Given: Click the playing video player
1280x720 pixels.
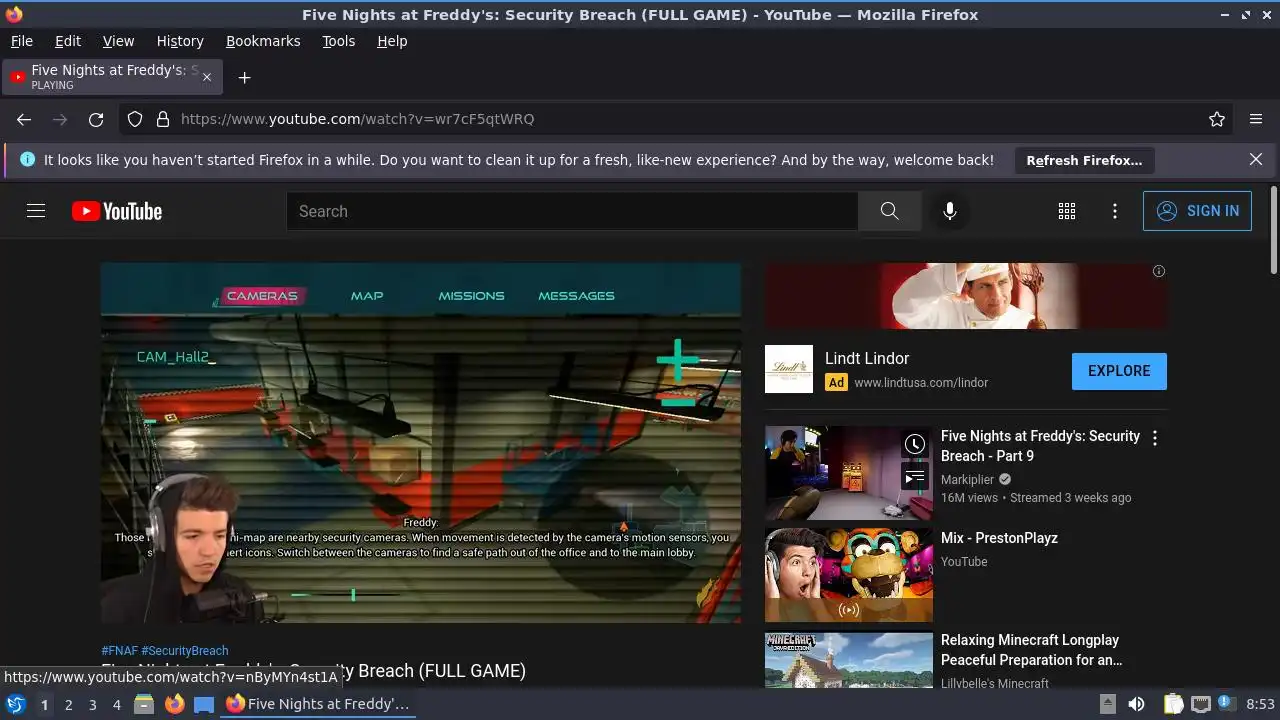Looking at the screenshot, I should [x=421, y=443].
